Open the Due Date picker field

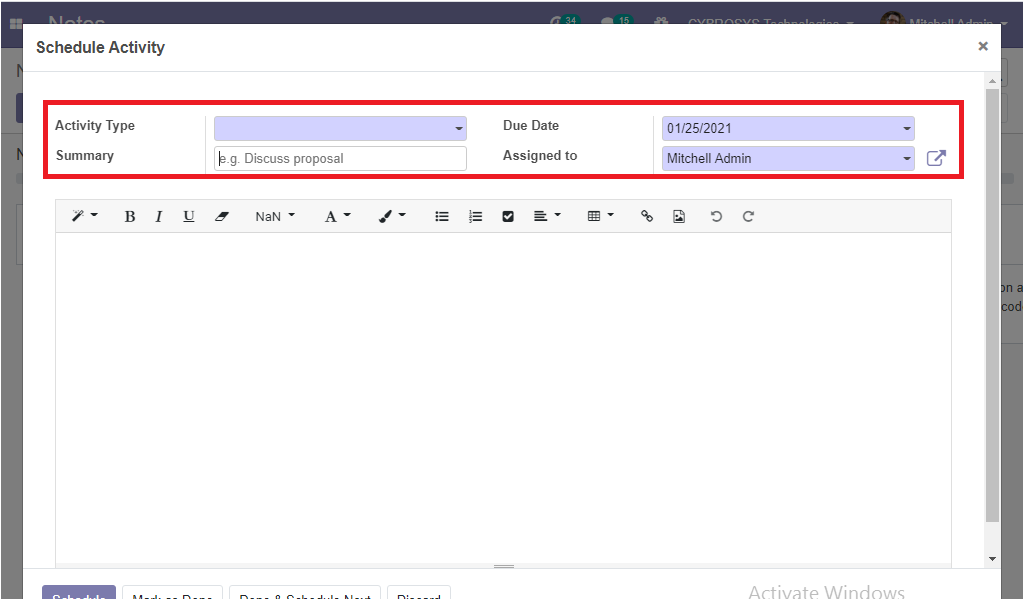click(x=788, y=128)
